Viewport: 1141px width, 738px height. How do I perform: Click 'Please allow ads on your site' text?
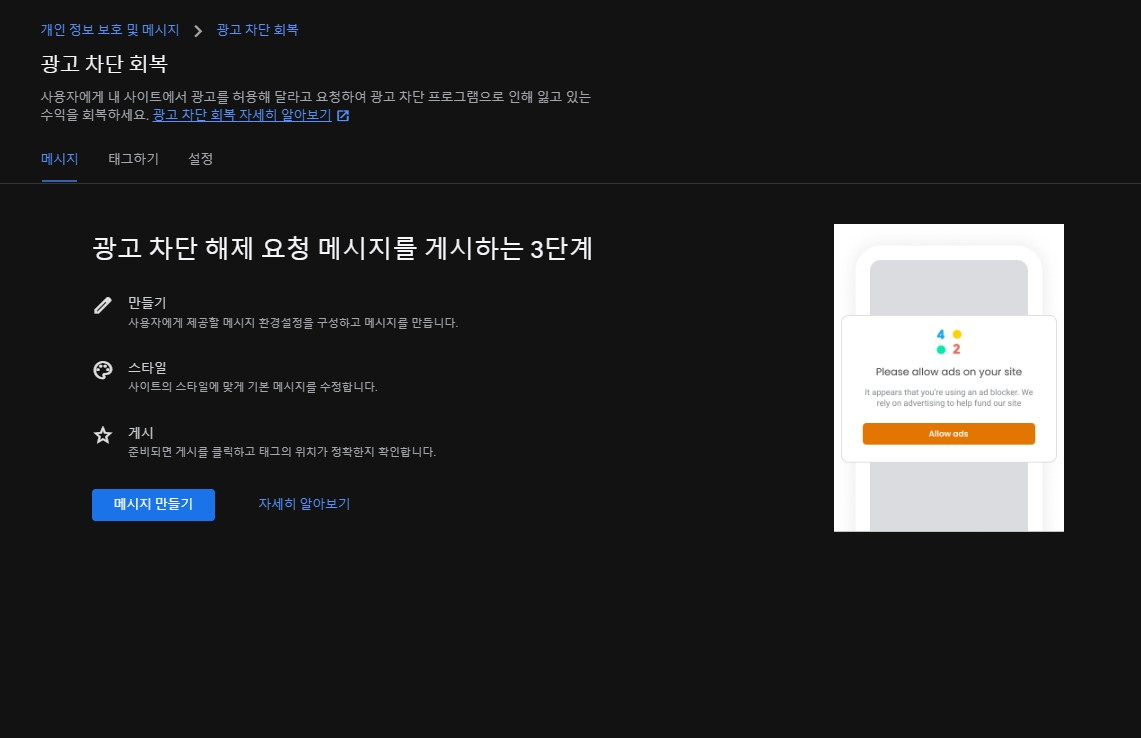click(948, 372)
